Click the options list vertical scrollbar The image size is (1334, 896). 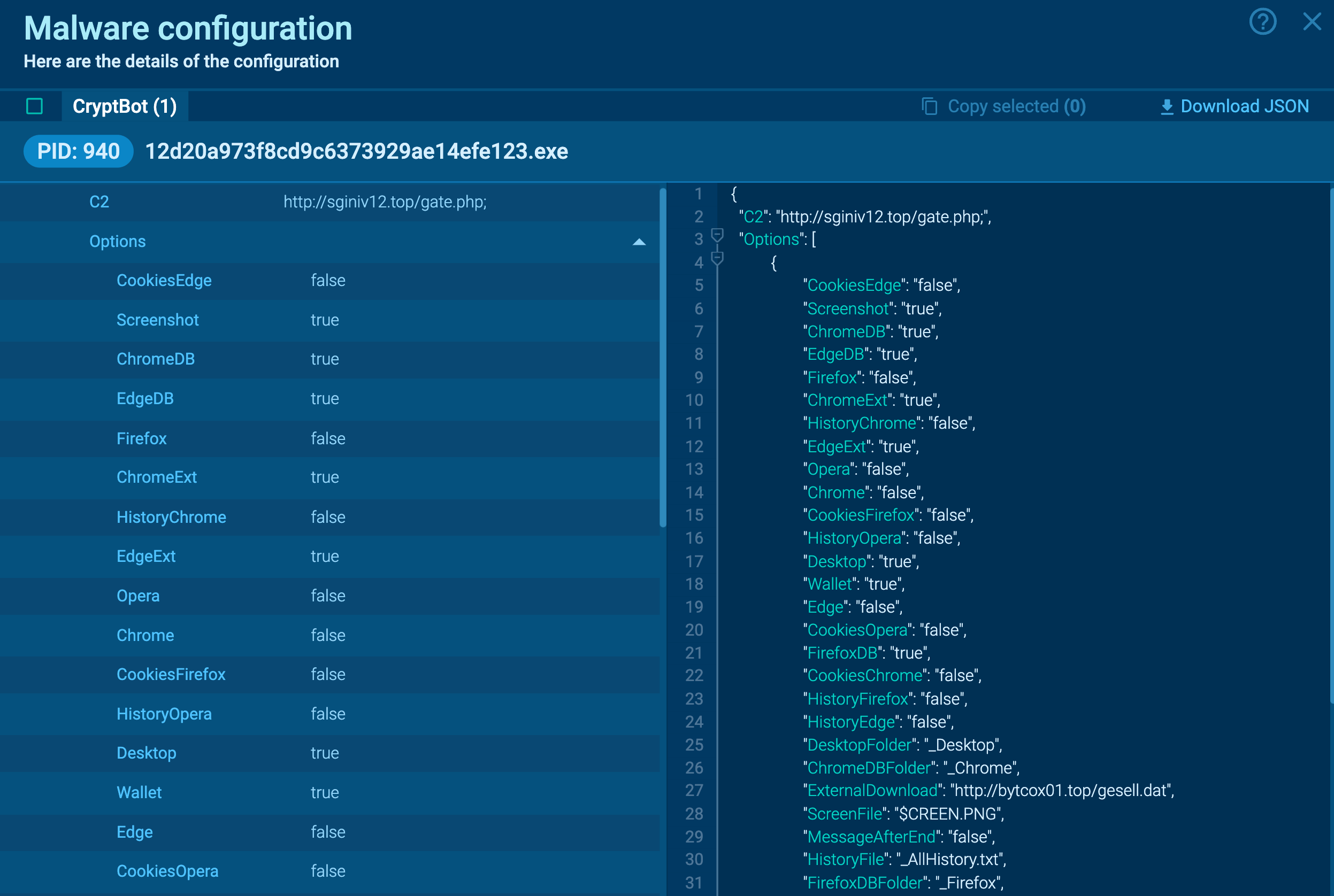(x=662, y=357)
